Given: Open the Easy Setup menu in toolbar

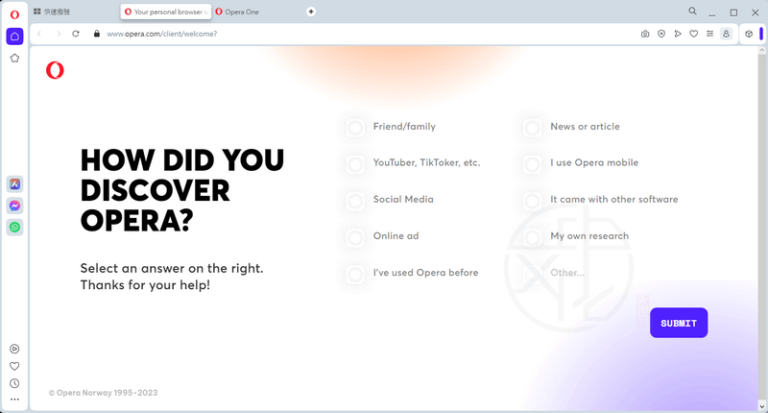Looking at the screenshot, I should (x=710, y=33).
